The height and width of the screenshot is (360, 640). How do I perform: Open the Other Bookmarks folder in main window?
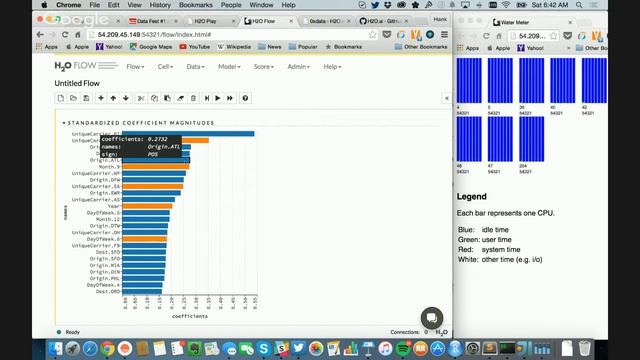[421, 47]
